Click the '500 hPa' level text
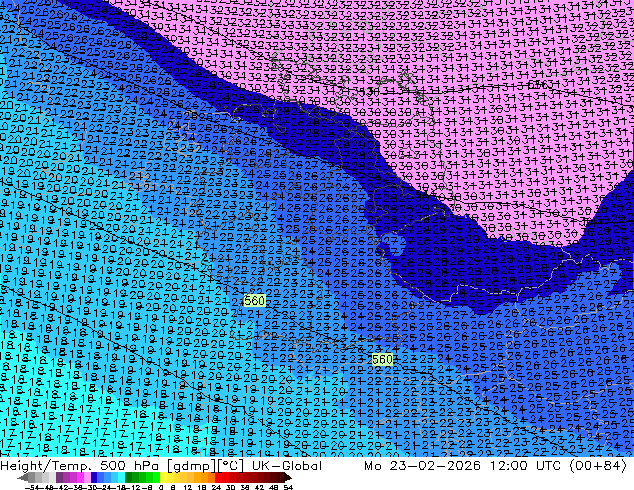This screenshot has height=490, width=634. 131,466
